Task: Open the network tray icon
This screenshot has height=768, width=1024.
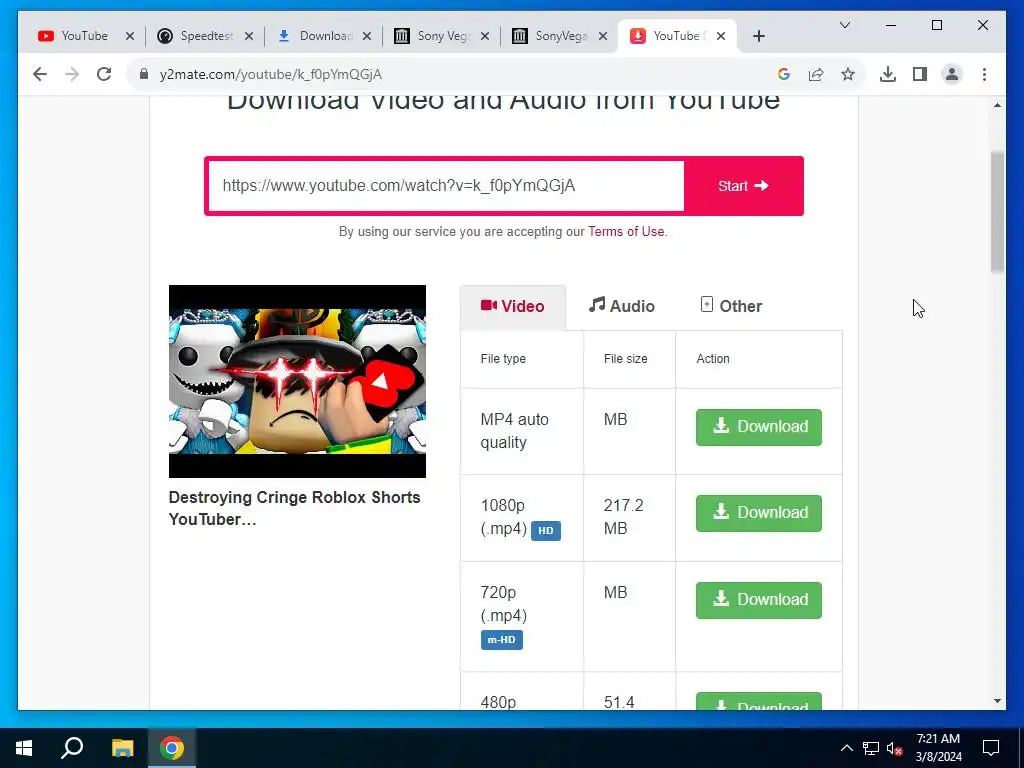Action: (871, 748)
